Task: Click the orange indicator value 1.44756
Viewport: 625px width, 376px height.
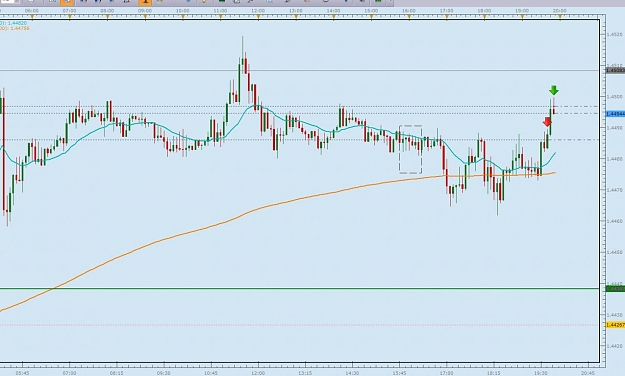Action: (20, 28)
